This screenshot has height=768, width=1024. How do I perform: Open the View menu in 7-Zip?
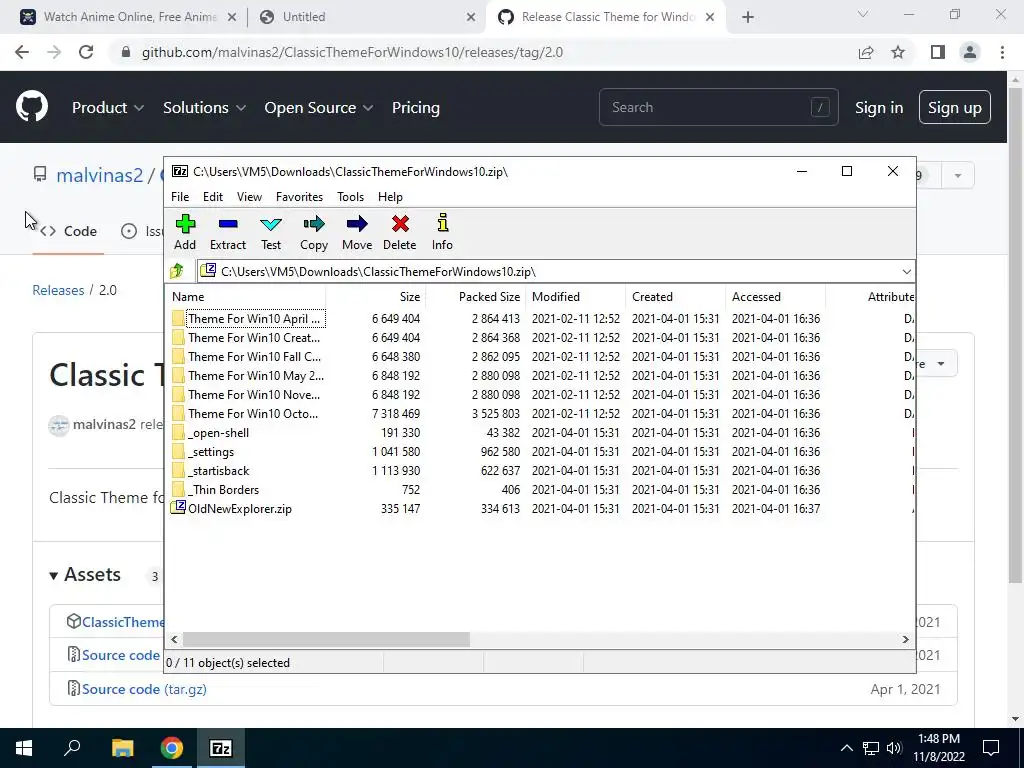click(249, 197)
